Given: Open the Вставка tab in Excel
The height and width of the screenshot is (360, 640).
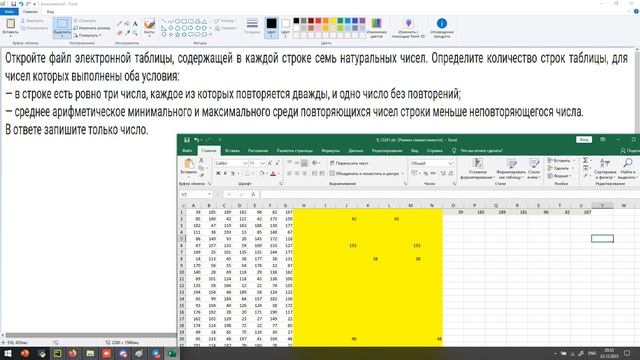Looking at the screenshot, I should 232,151.
